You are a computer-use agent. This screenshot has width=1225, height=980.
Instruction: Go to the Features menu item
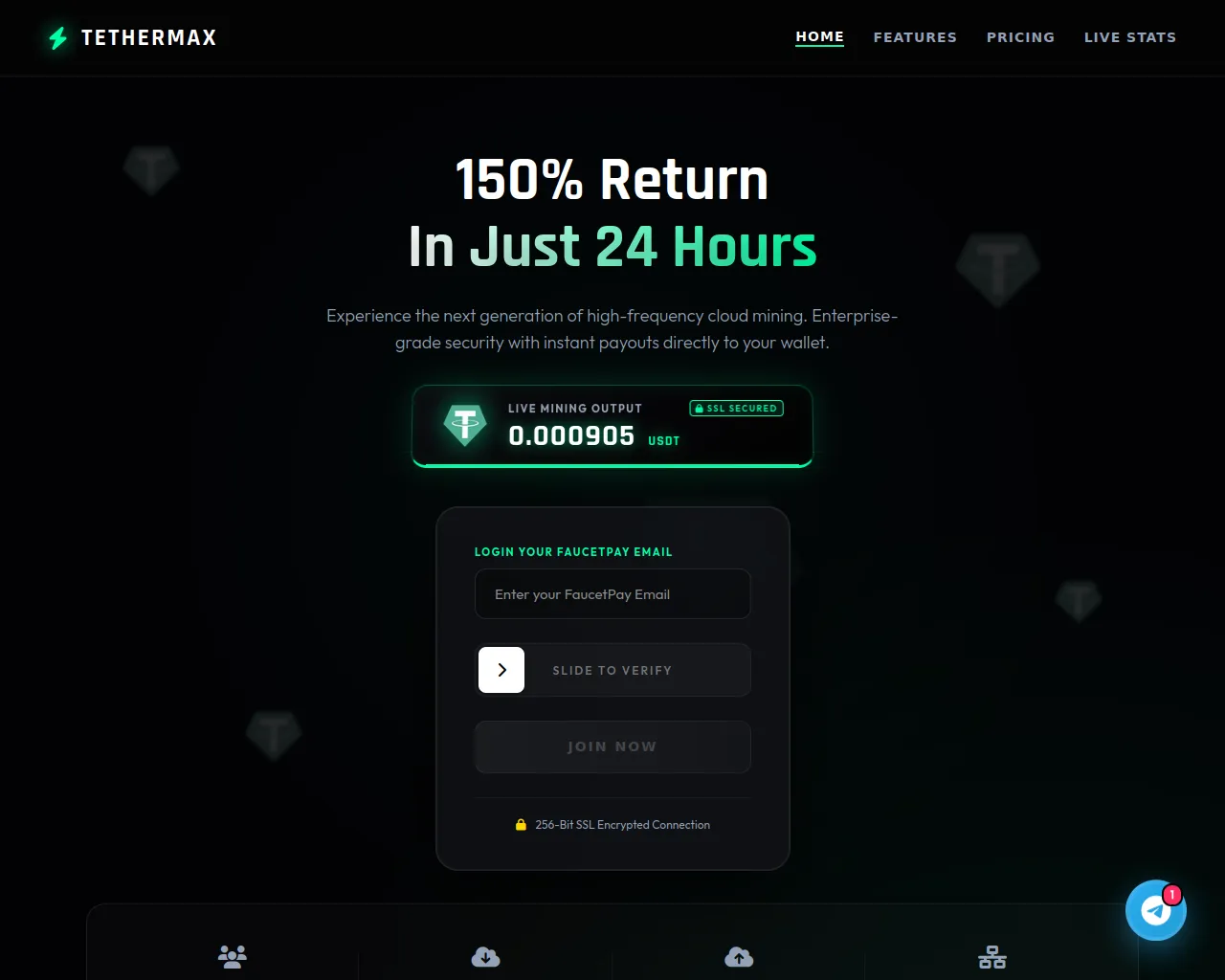point(915,37)
